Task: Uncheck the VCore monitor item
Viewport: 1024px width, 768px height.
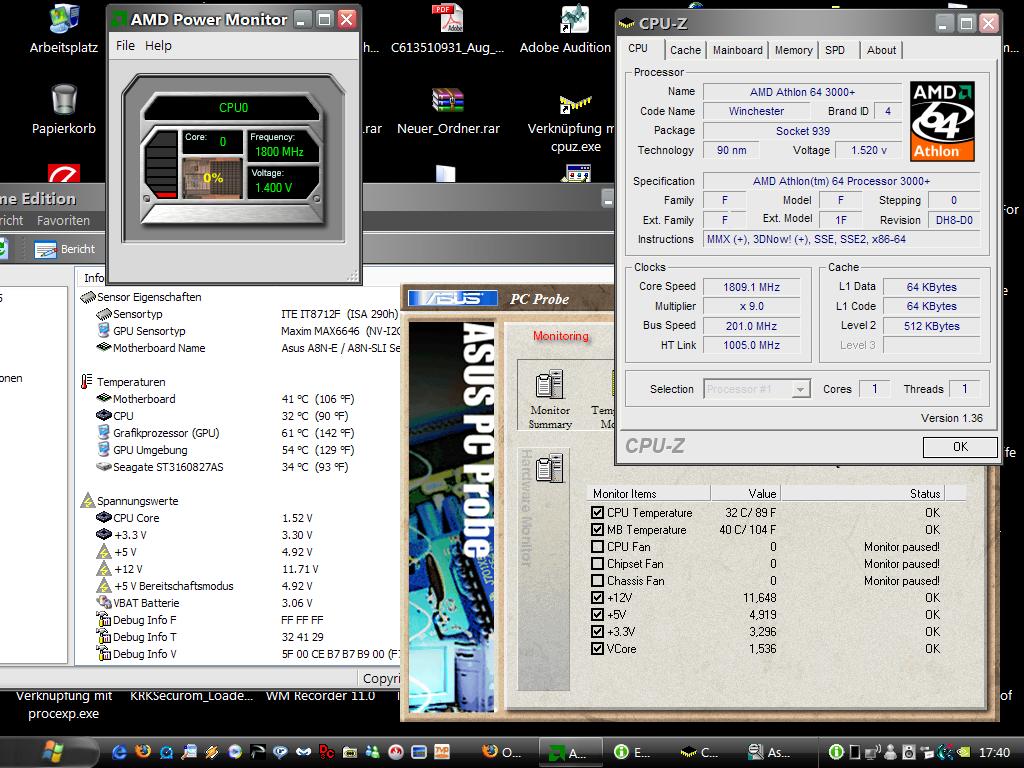Action: point(598,649)
